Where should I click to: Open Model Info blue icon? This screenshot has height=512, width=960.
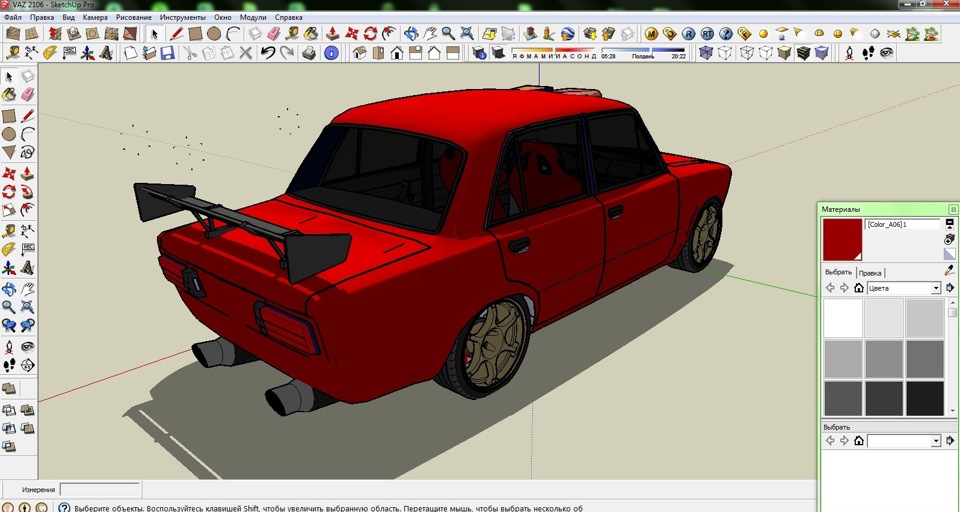point(331,53)
